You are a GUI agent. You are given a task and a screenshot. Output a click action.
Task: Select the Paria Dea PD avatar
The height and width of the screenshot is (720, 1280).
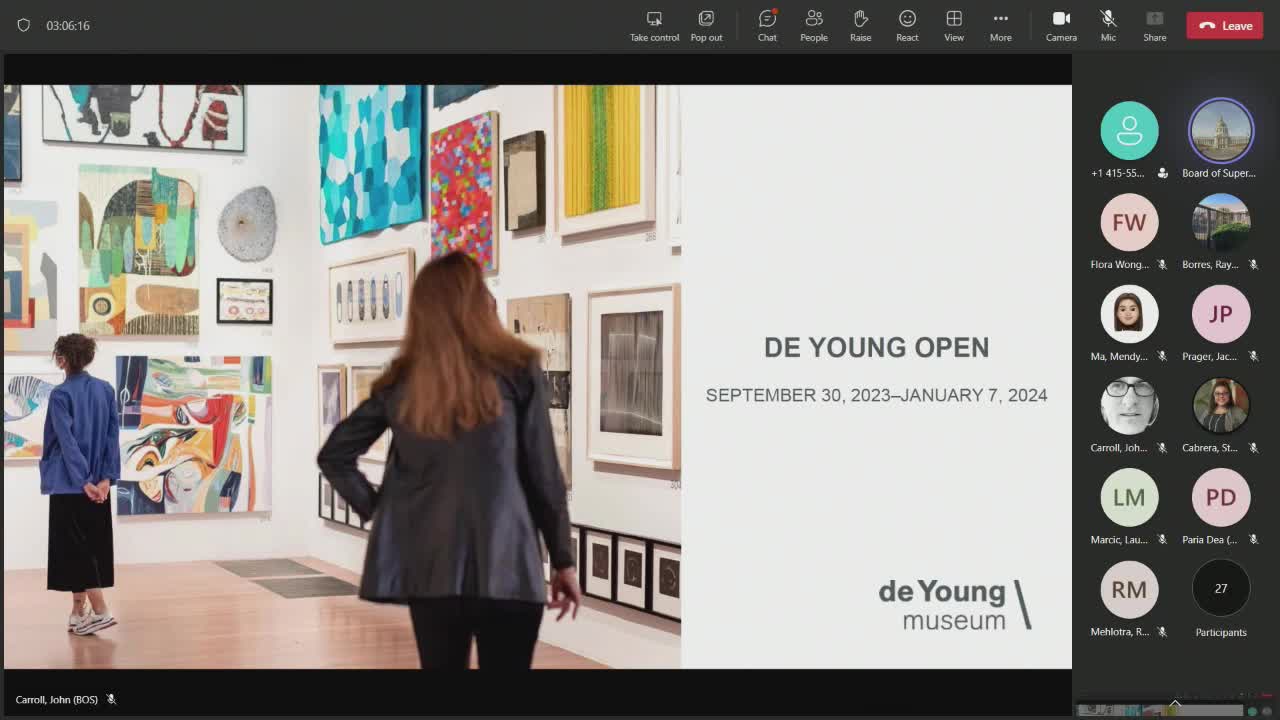(1221, 497)
